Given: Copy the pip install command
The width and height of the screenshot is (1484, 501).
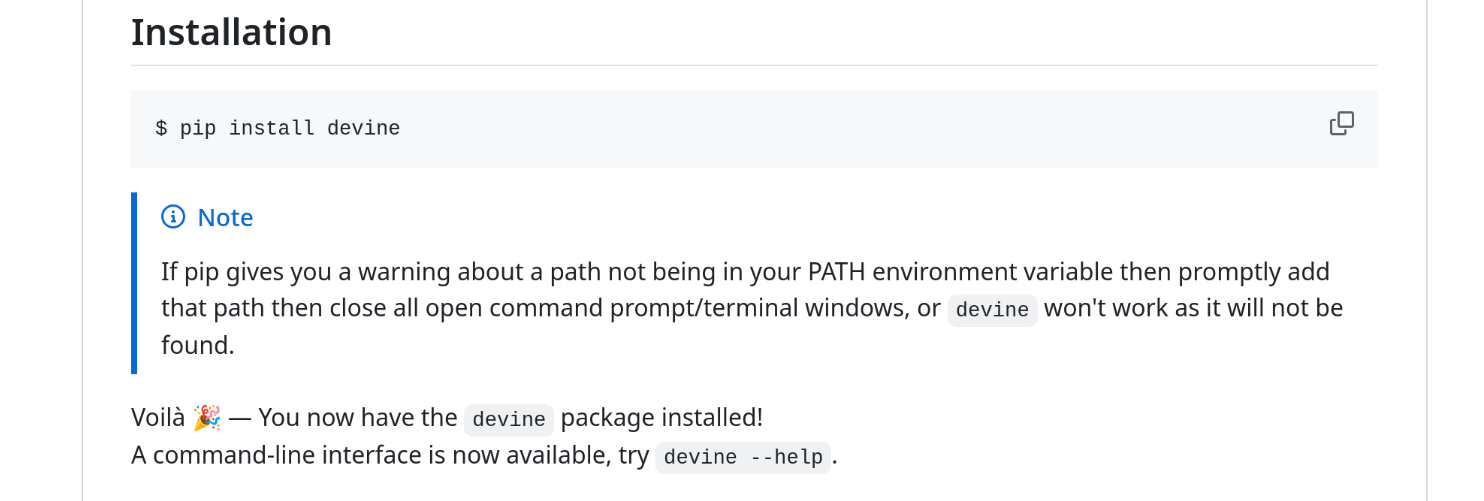Looking at the screenshot, I should coord(1341,124).
